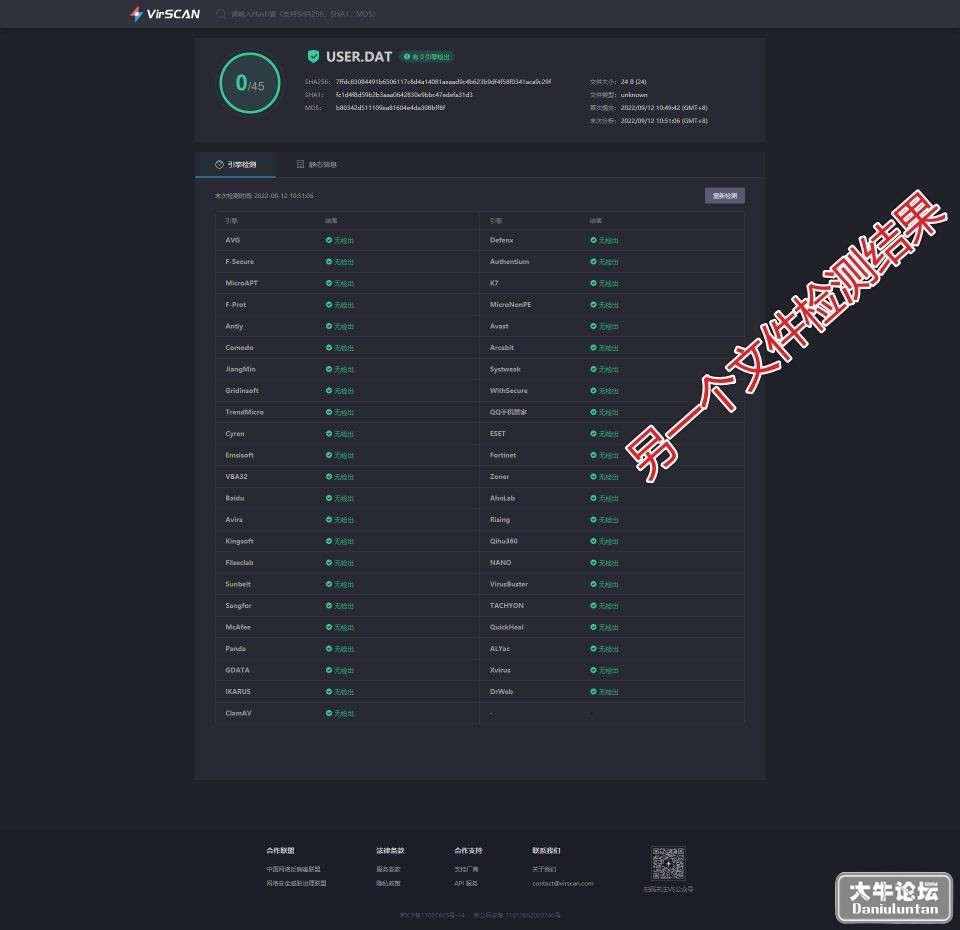
Task: Select the SHA1 hash value
Action: coord(404,95)
